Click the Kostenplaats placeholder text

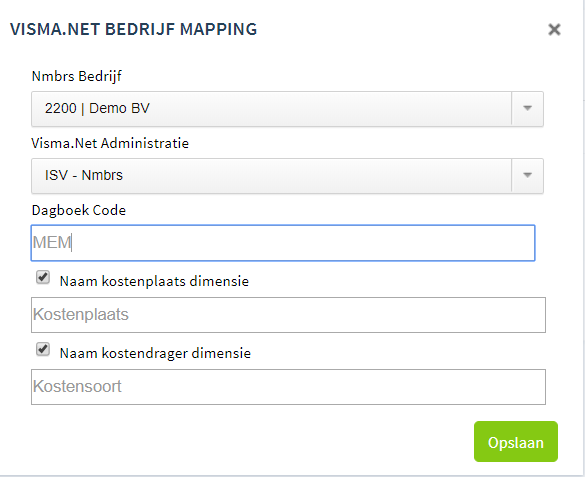click(81, 314)
